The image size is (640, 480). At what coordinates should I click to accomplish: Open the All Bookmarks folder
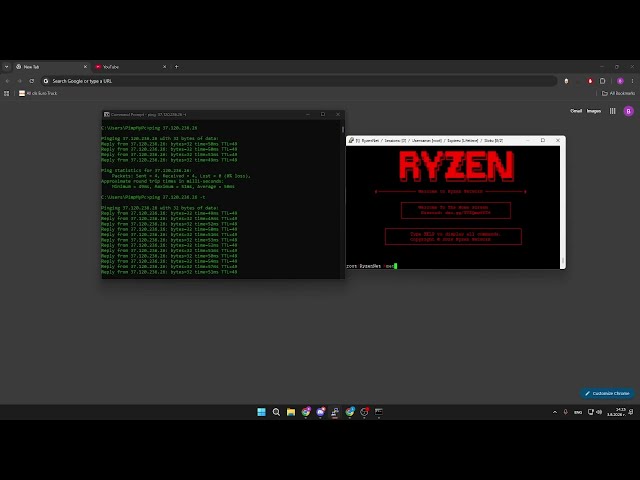(x=618, y=93)
